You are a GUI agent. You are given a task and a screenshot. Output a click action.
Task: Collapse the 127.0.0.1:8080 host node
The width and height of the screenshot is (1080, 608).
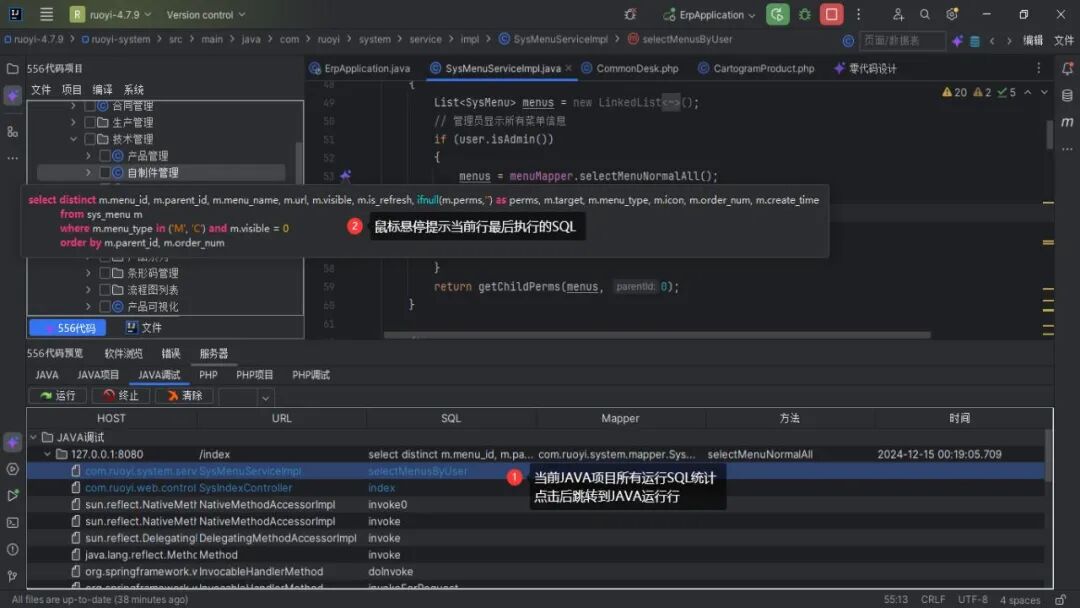click(x=48, y=454)
